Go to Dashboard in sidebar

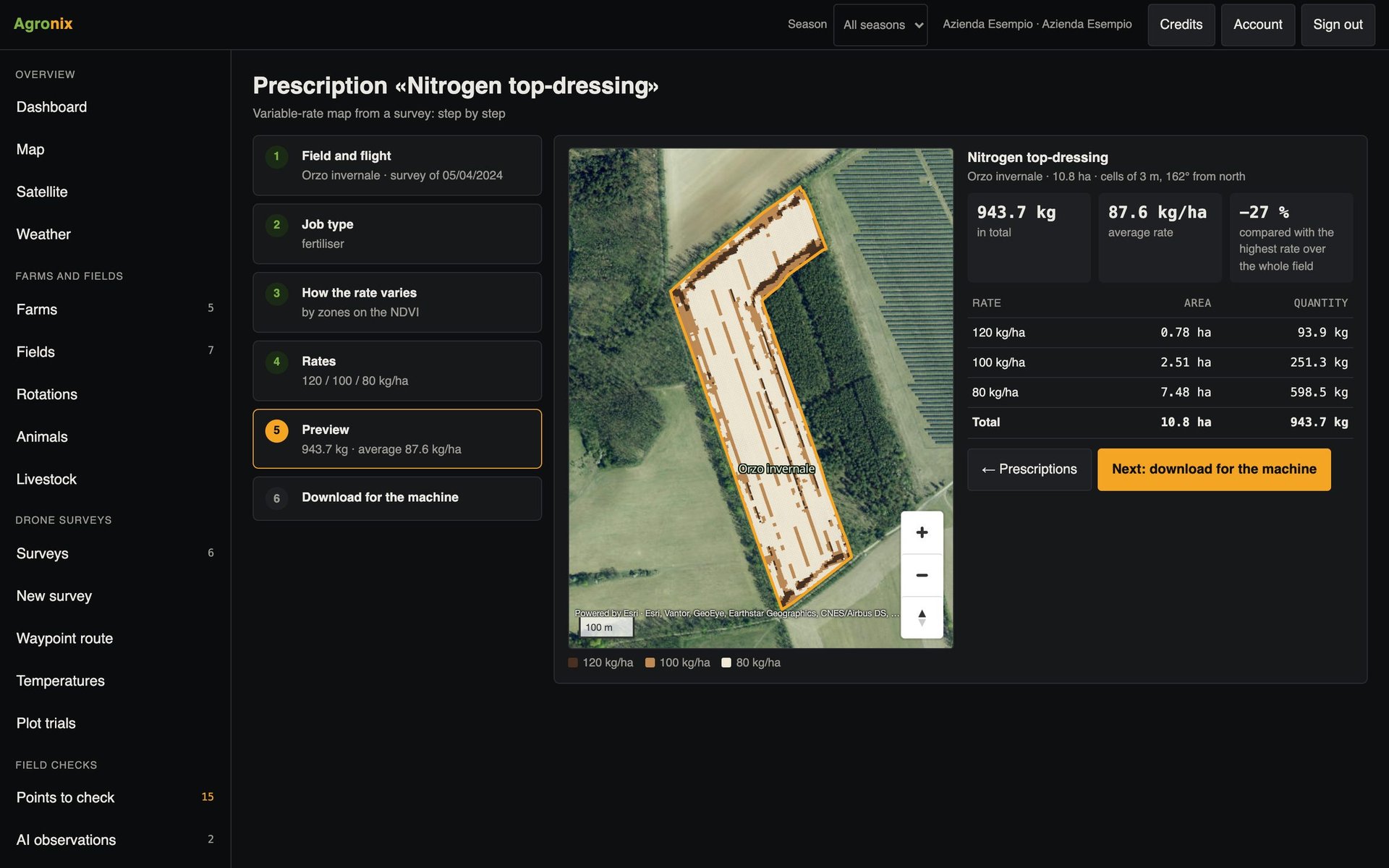(x=115, y=107)
